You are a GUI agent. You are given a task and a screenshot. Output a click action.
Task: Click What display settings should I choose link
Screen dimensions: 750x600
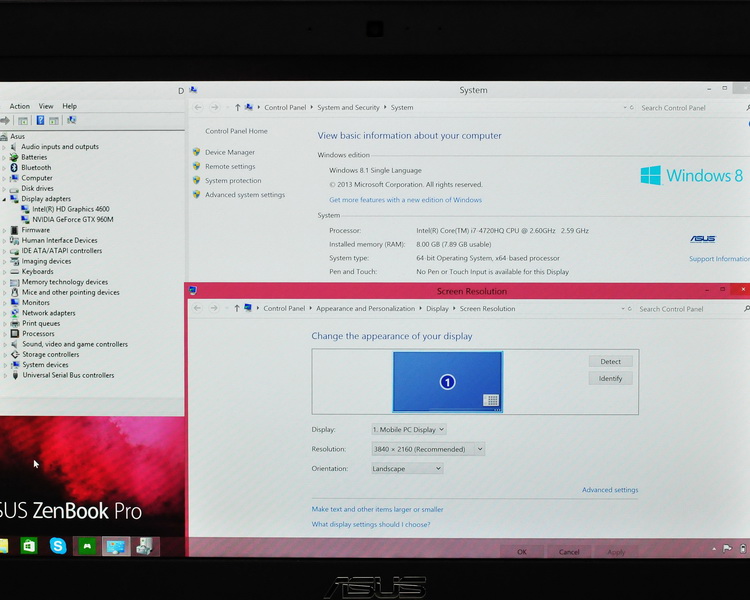[371, 524]
